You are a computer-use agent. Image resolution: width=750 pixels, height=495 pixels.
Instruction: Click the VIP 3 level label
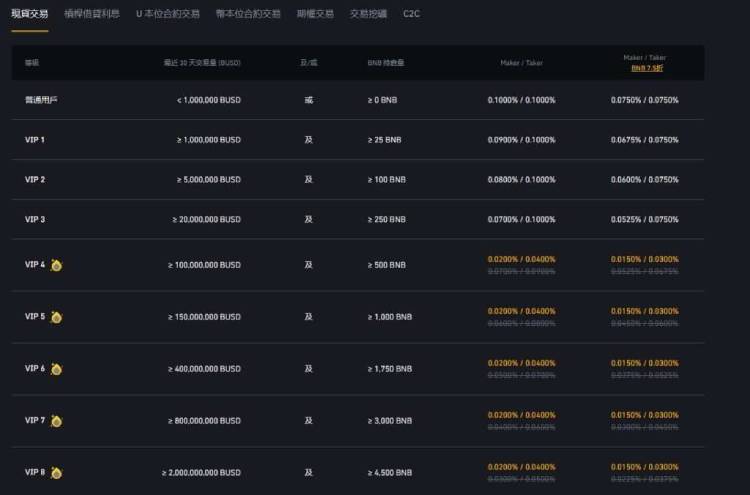point(35,219)
